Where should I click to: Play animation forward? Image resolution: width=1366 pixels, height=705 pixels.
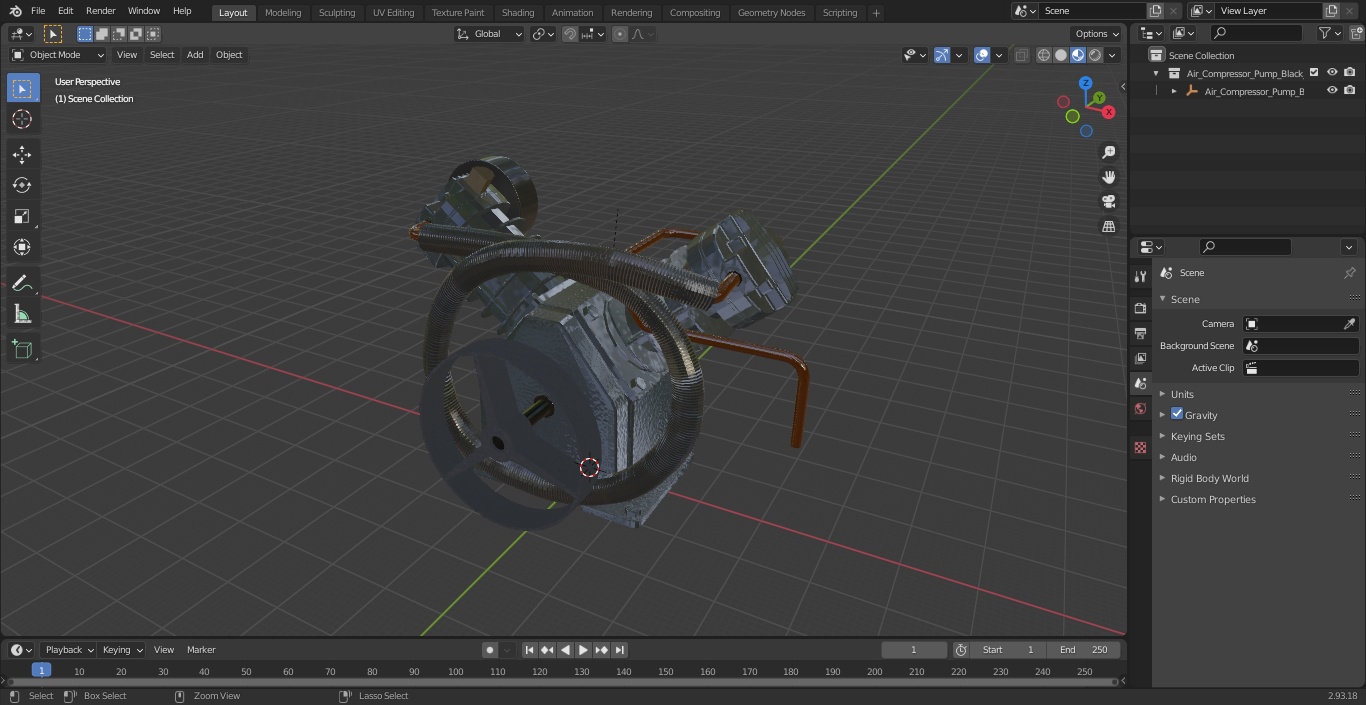coord(583,650)
